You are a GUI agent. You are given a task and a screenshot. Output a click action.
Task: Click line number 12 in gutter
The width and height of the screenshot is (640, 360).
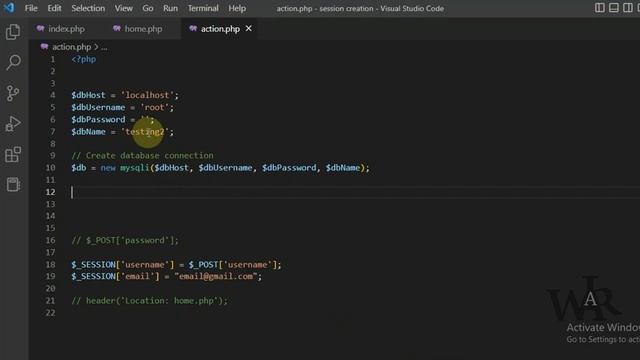coord(50,192)
